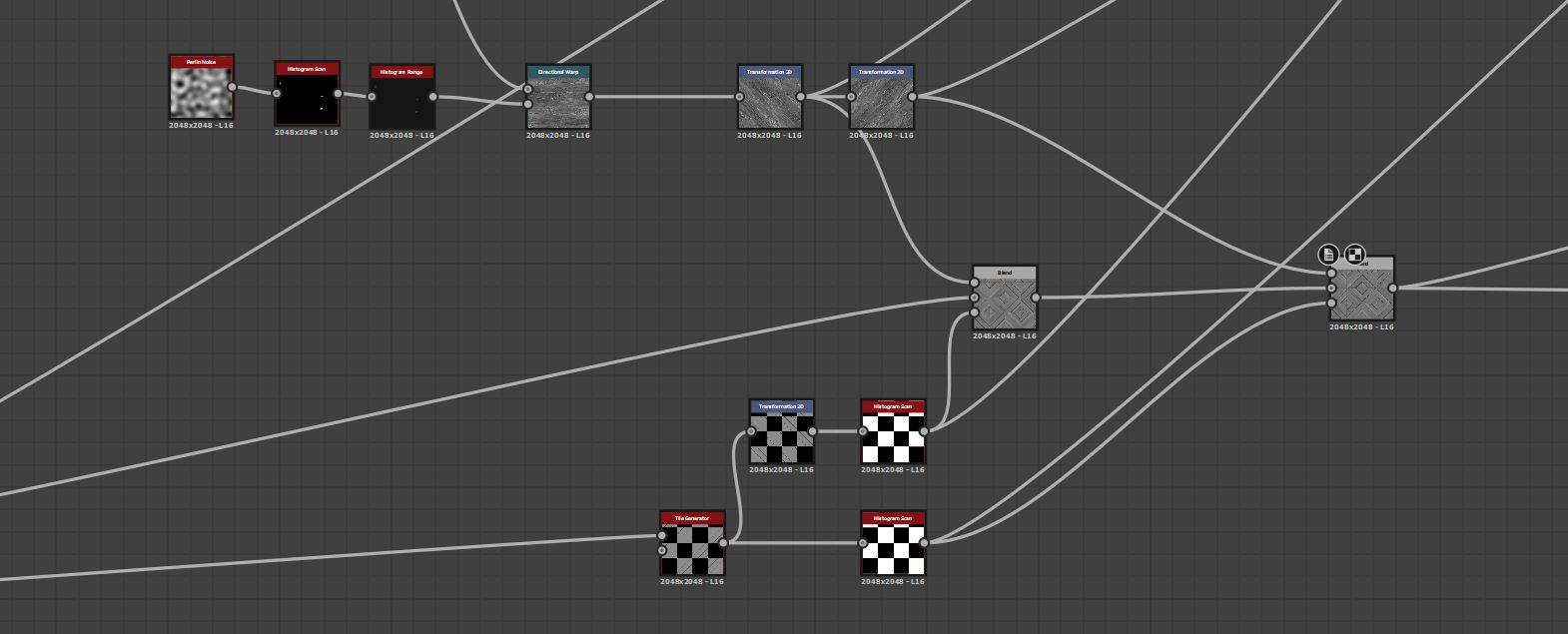Select the Histogram Scan node fed by checkered Transformation 2D

(894, 431)
